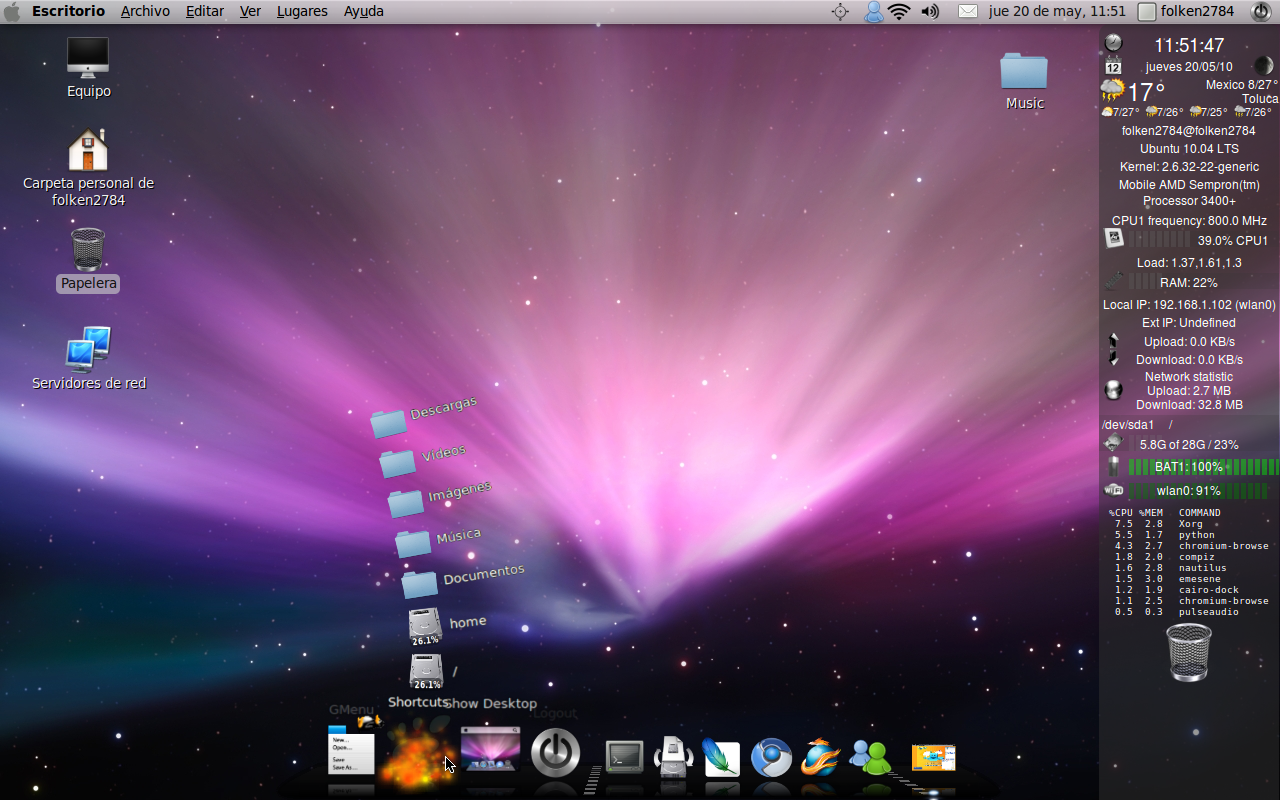Click the shutdown icon at far top-right
The height and width of the screenshot is (800, 1280).
pos(1260,11)
